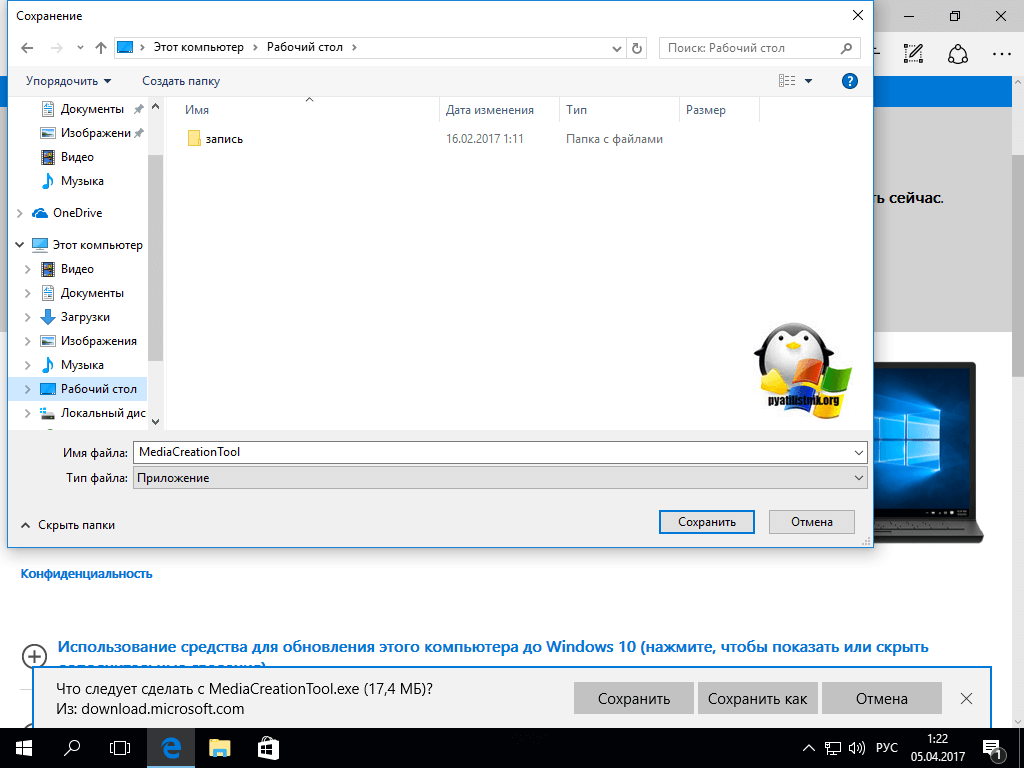Sort by Имя column header

click(197, 110)
